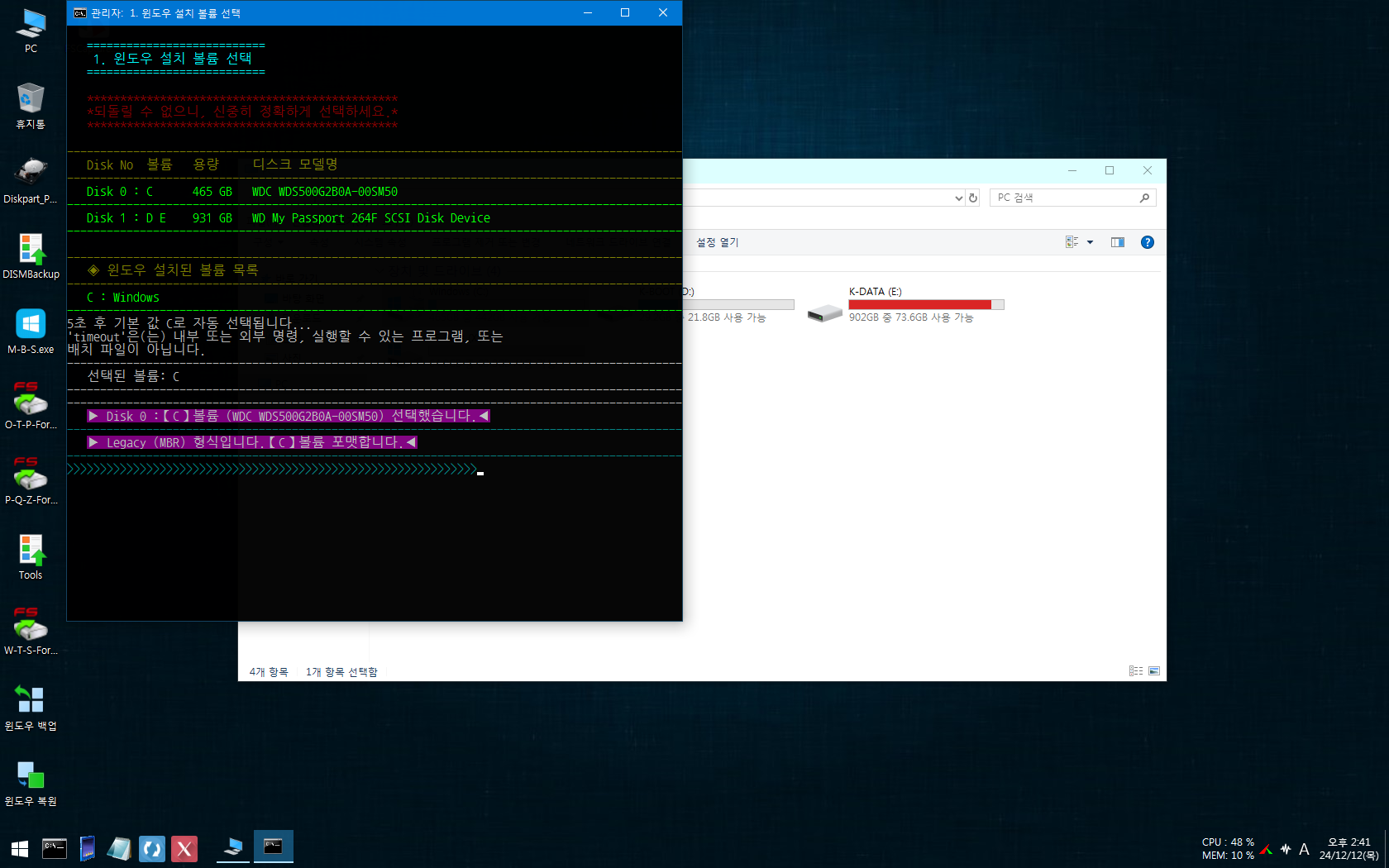Click the 21.8GB 사용 가능 drive text

pyautogui.click(x=726, y=317)
